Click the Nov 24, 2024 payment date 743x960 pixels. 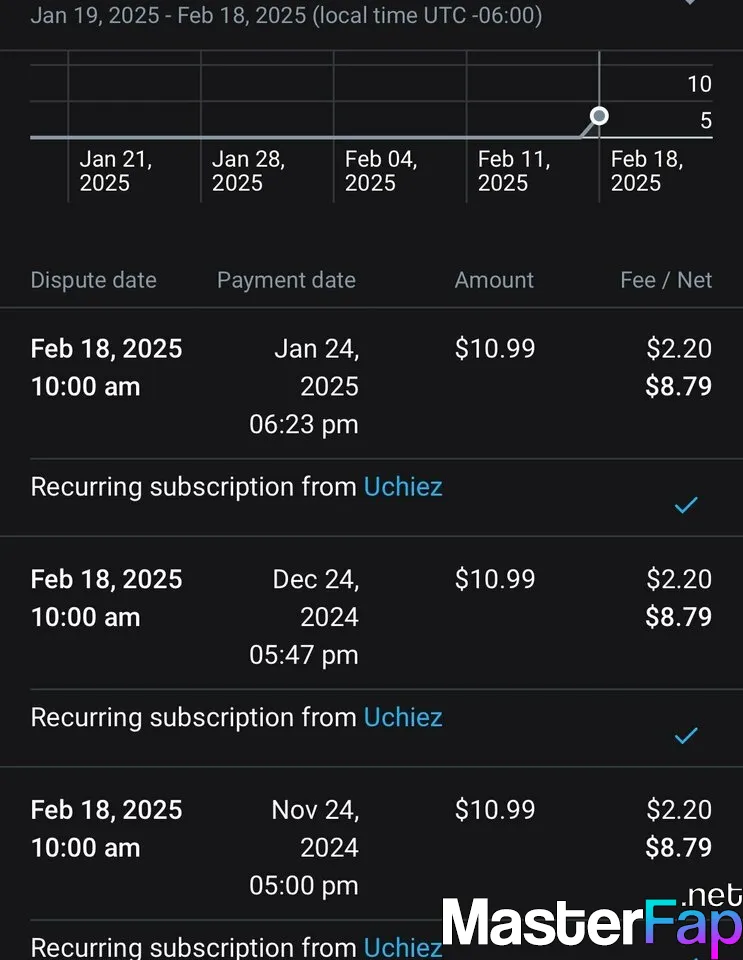click(305, 847)
